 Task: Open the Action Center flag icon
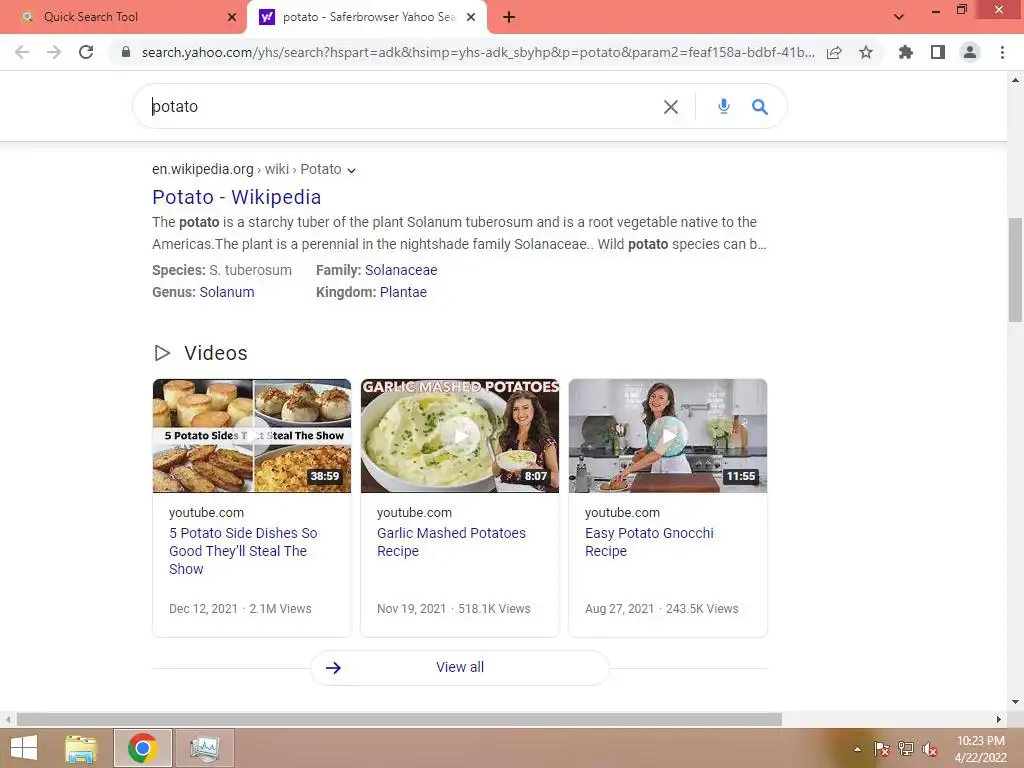pos(882,749)
